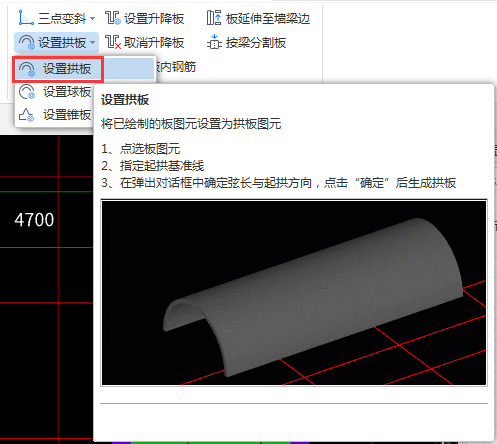The height and width of the screenshot is (444, 497).
Task: Click the cone icon of 设置锥板
Action: point(27,115)
